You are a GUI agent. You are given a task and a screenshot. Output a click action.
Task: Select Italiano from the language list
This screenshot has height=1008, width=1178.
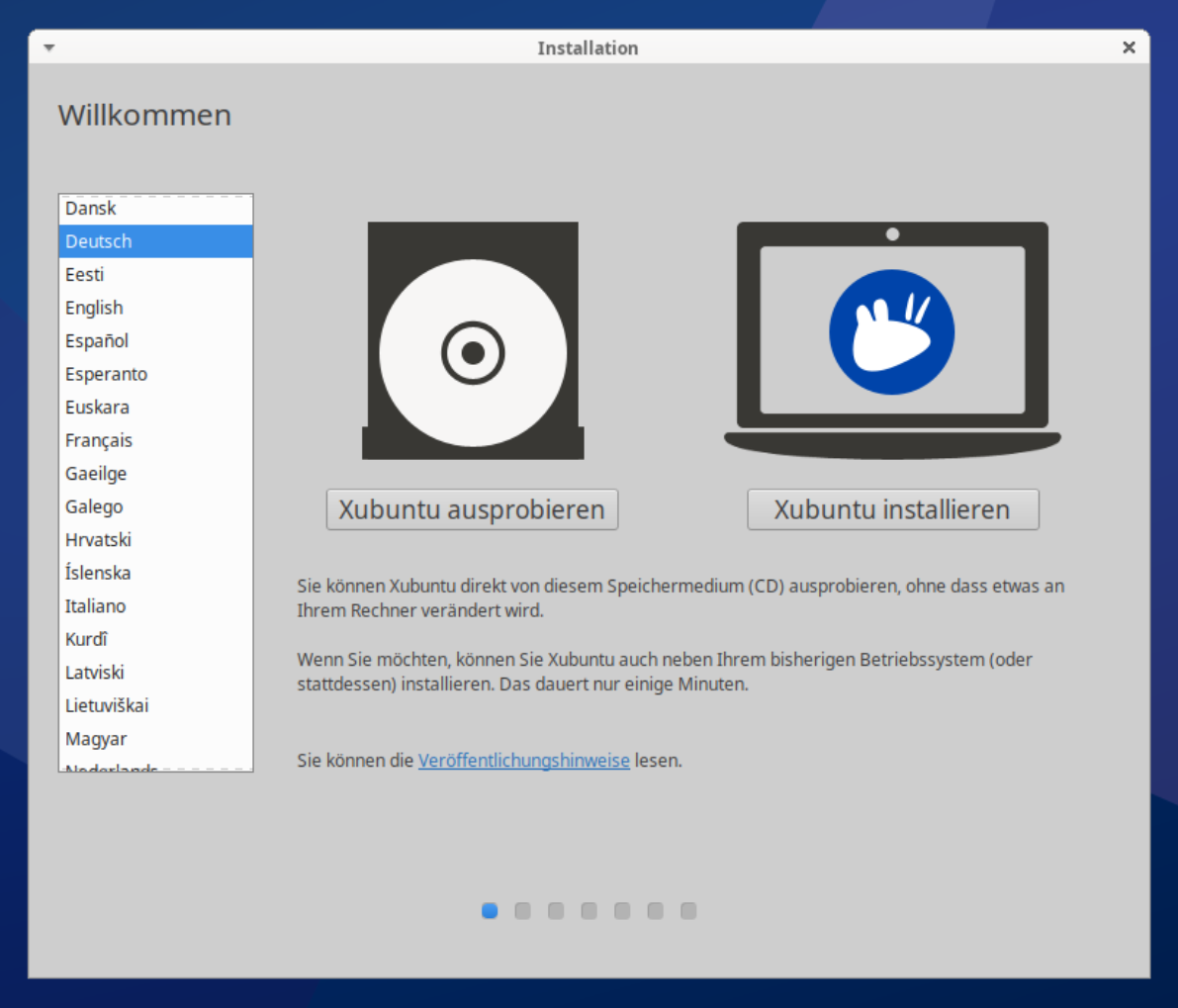[x=96, y=606]
